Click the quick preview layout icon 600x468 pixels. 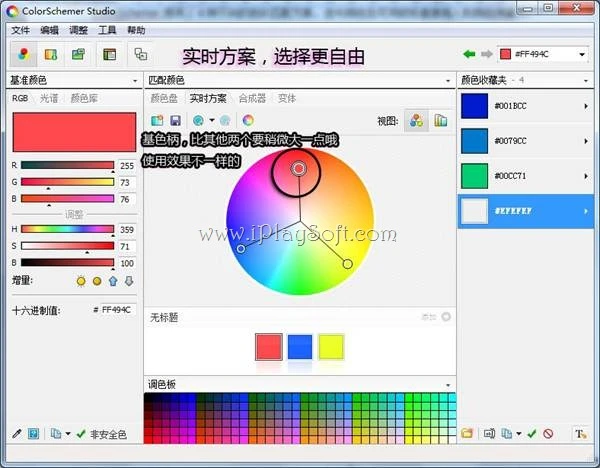pyautogui.click(x=109, y=54)
